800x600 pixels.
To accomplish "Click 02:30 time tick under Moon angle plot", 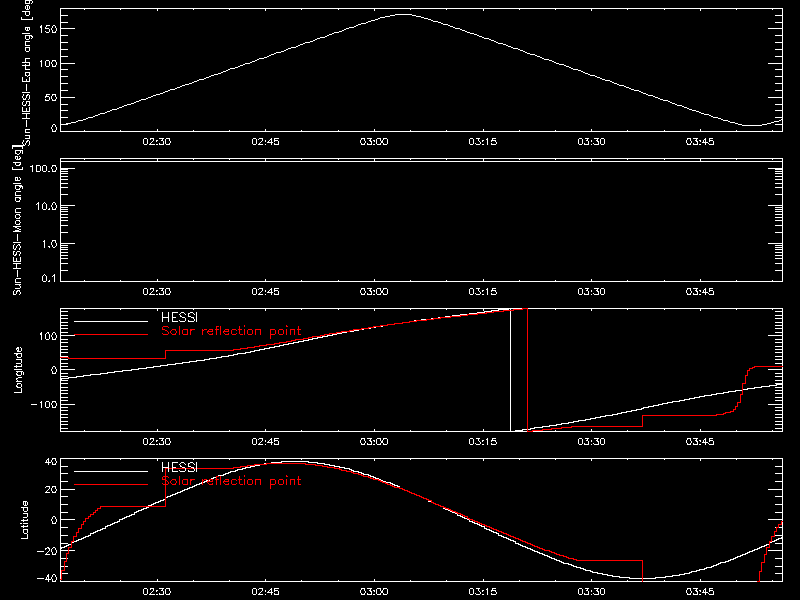I will tap(157, 291).
